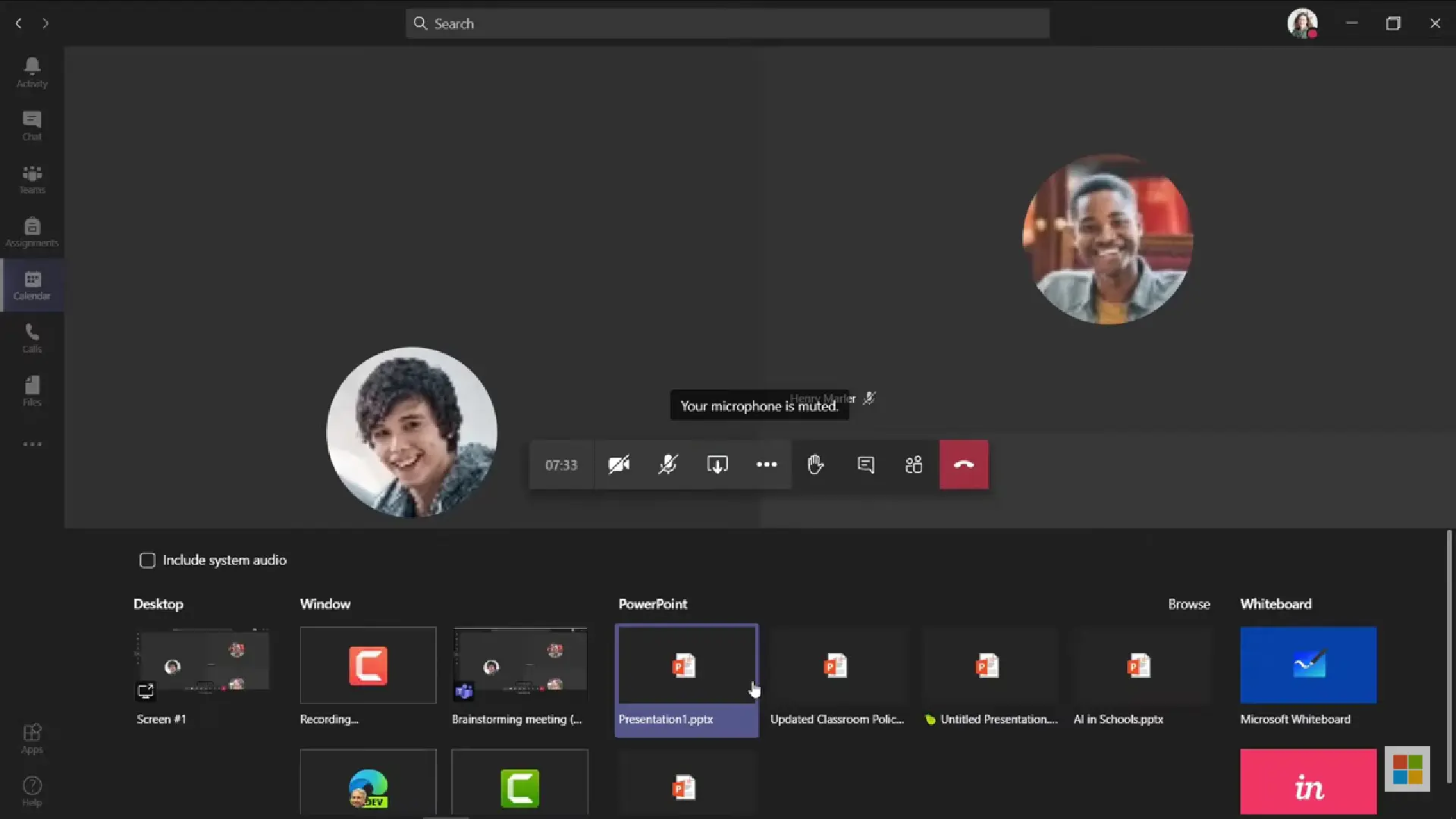Open Files from the sidebar
Screen dimensions: 1456x819
coord(31,391)
